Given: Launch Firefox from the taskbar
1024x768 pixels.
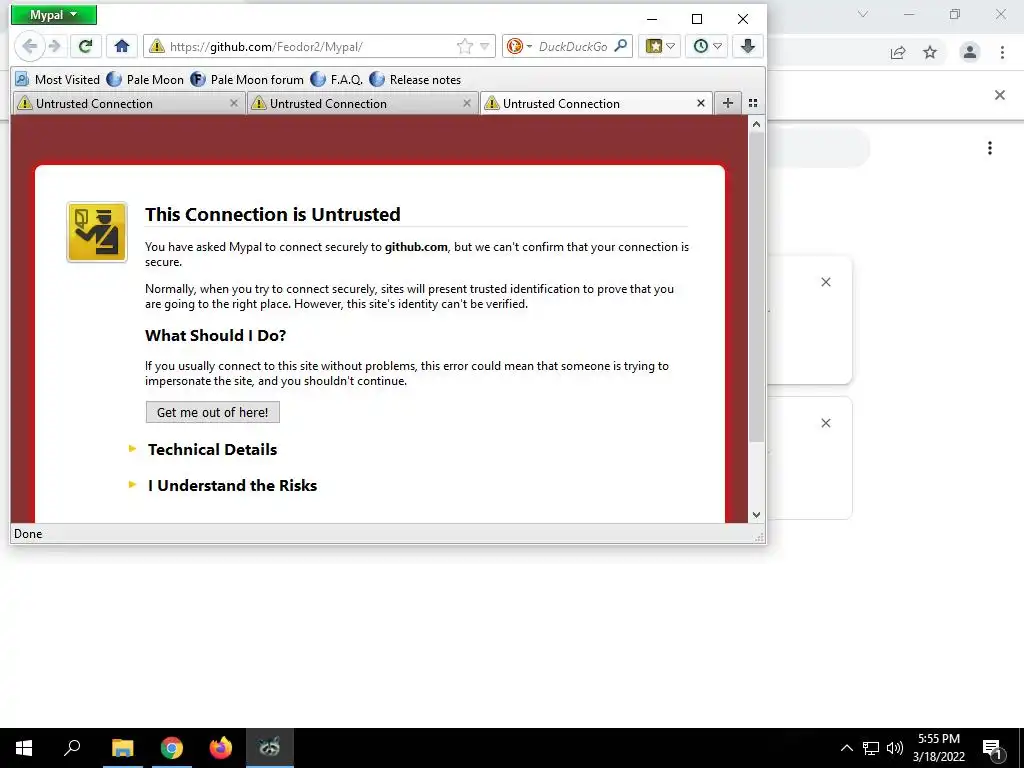Looking at the screenshot, I should (221, 748).
